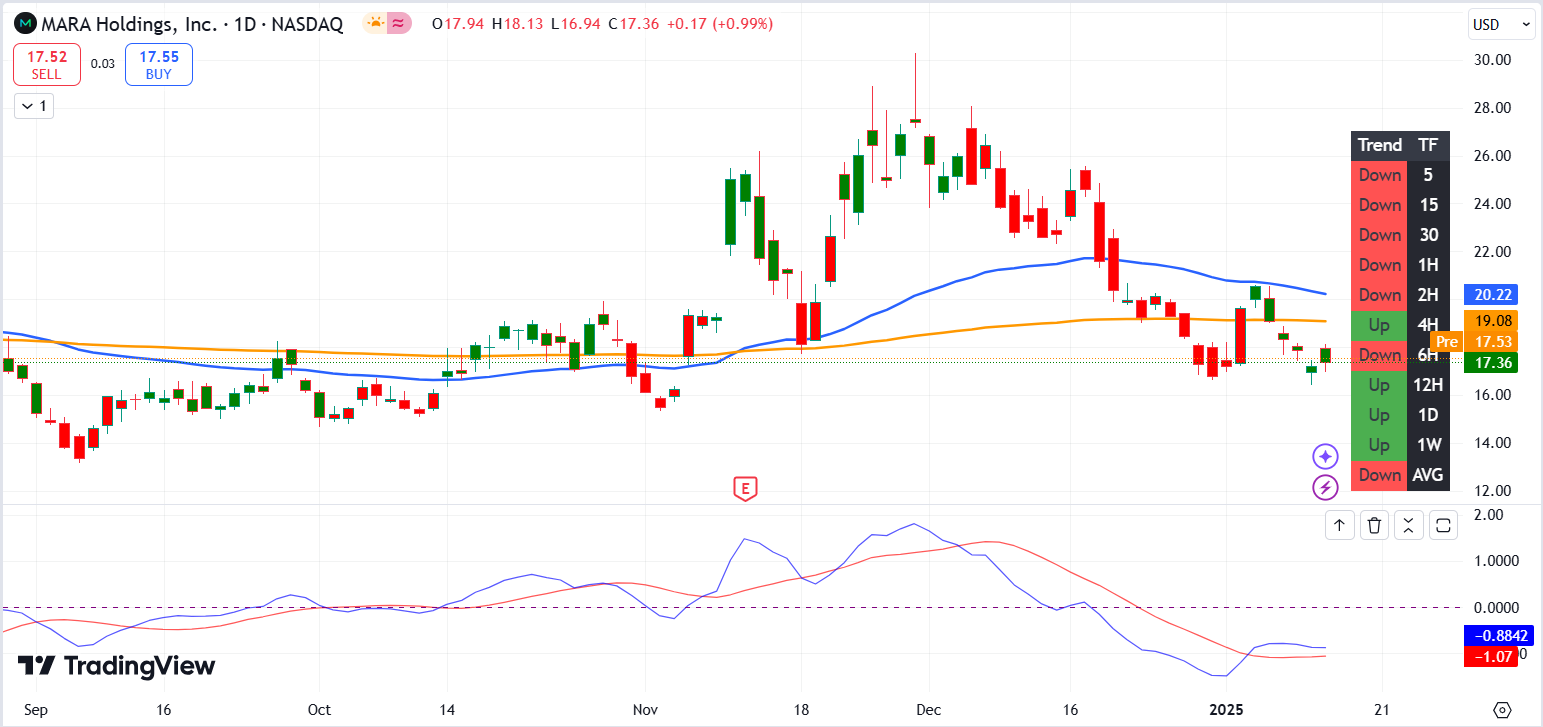Click the Down cell for 1H timeframe
The width and height of the screenshot is (1543, 727).
coord(1380,265)
